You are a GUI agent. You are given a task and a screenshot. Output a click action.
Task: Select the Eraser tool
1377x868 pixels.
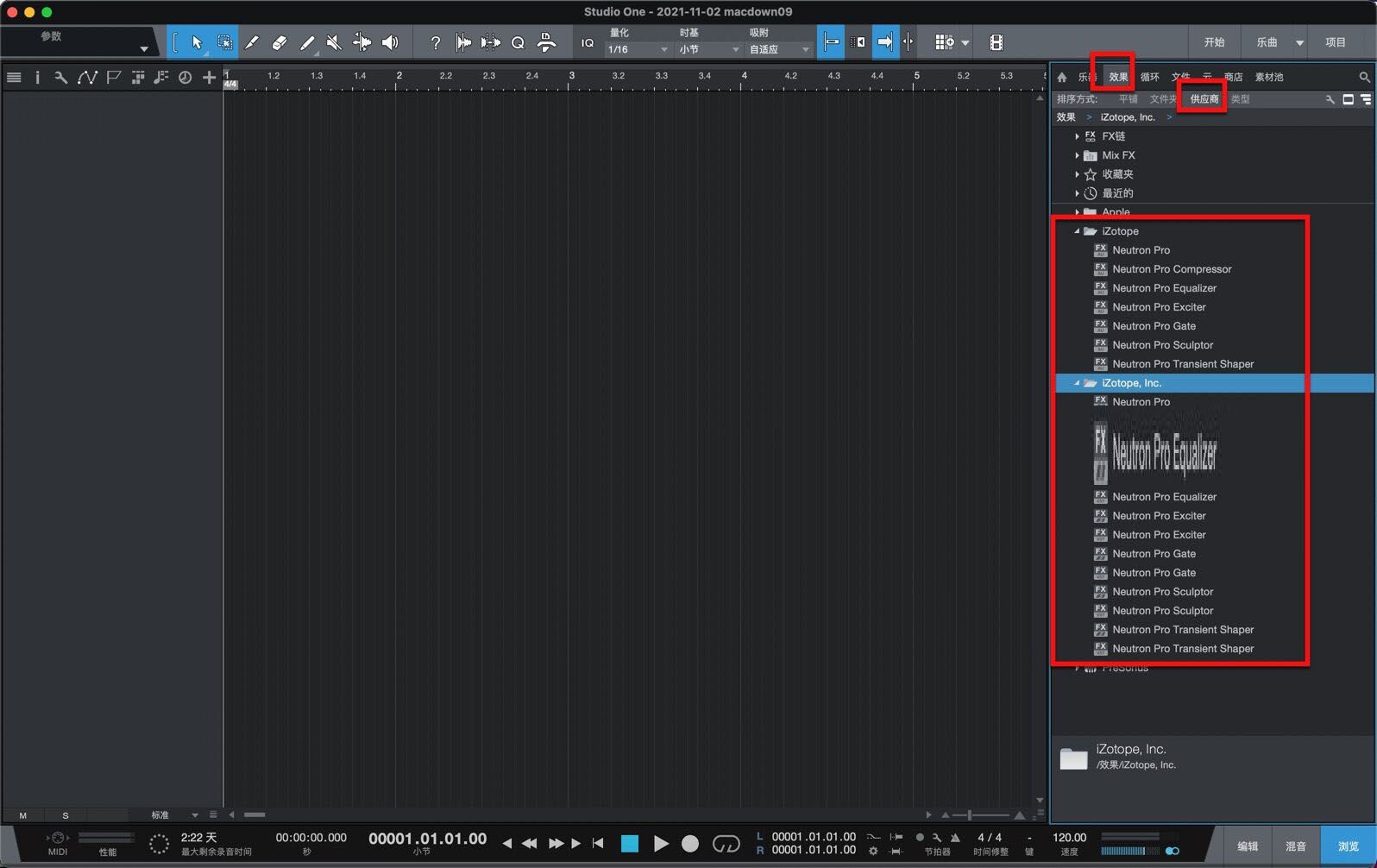pyautogui.click(x=280, y=42)
